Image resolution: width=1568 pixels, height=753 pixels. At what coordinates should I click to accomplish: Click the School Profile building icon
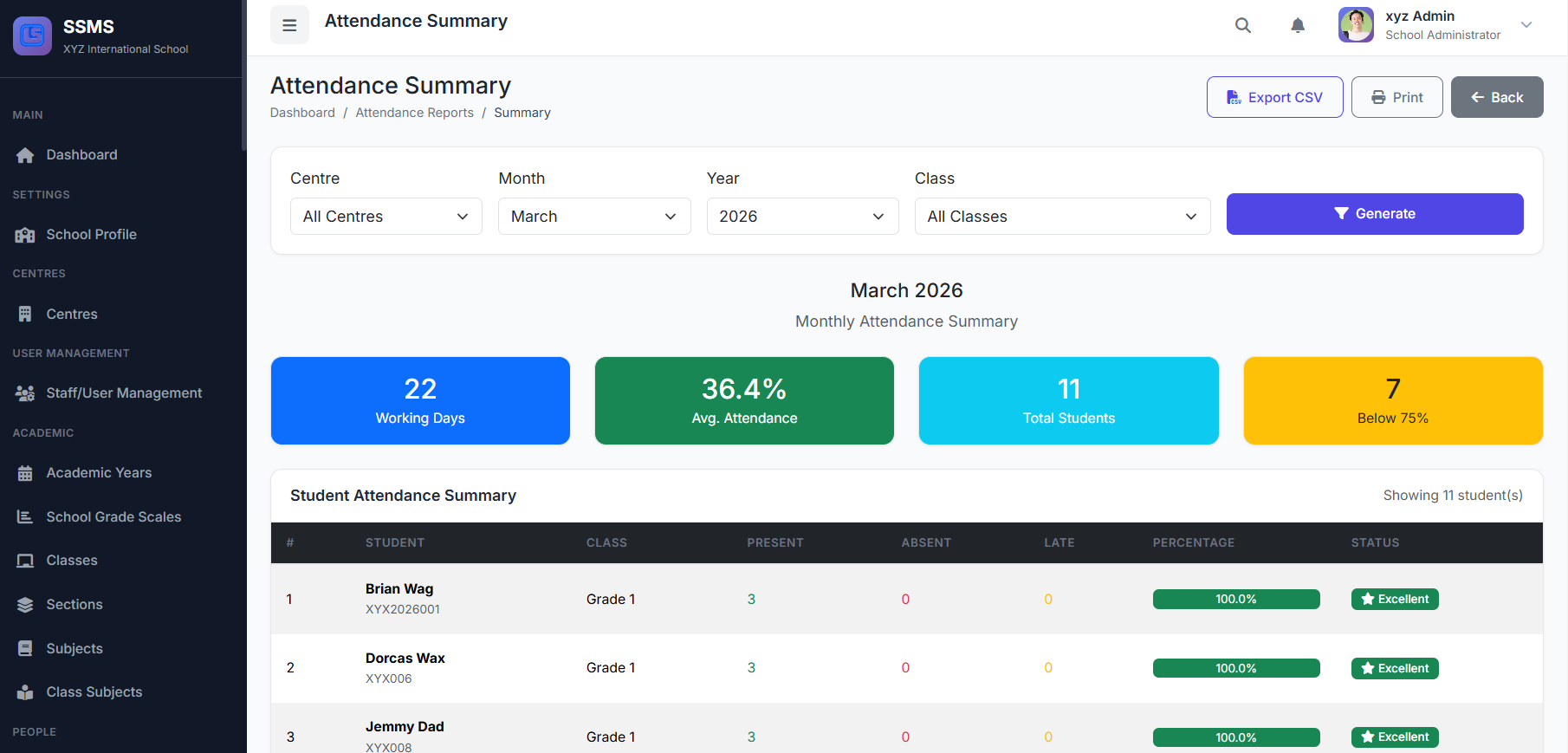click(x=25, y=235)
